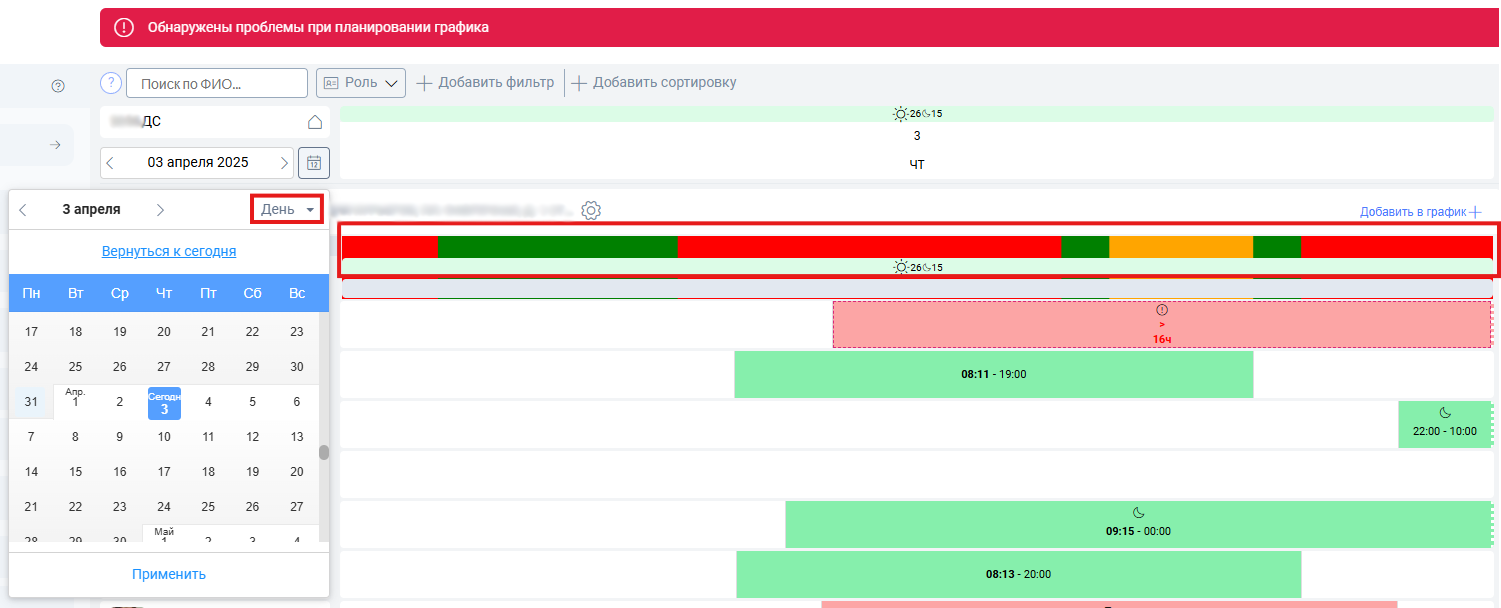1501x608 pixels.
Task: Click the warning icon on the >16ч shift
Action: click(1161, 310)
